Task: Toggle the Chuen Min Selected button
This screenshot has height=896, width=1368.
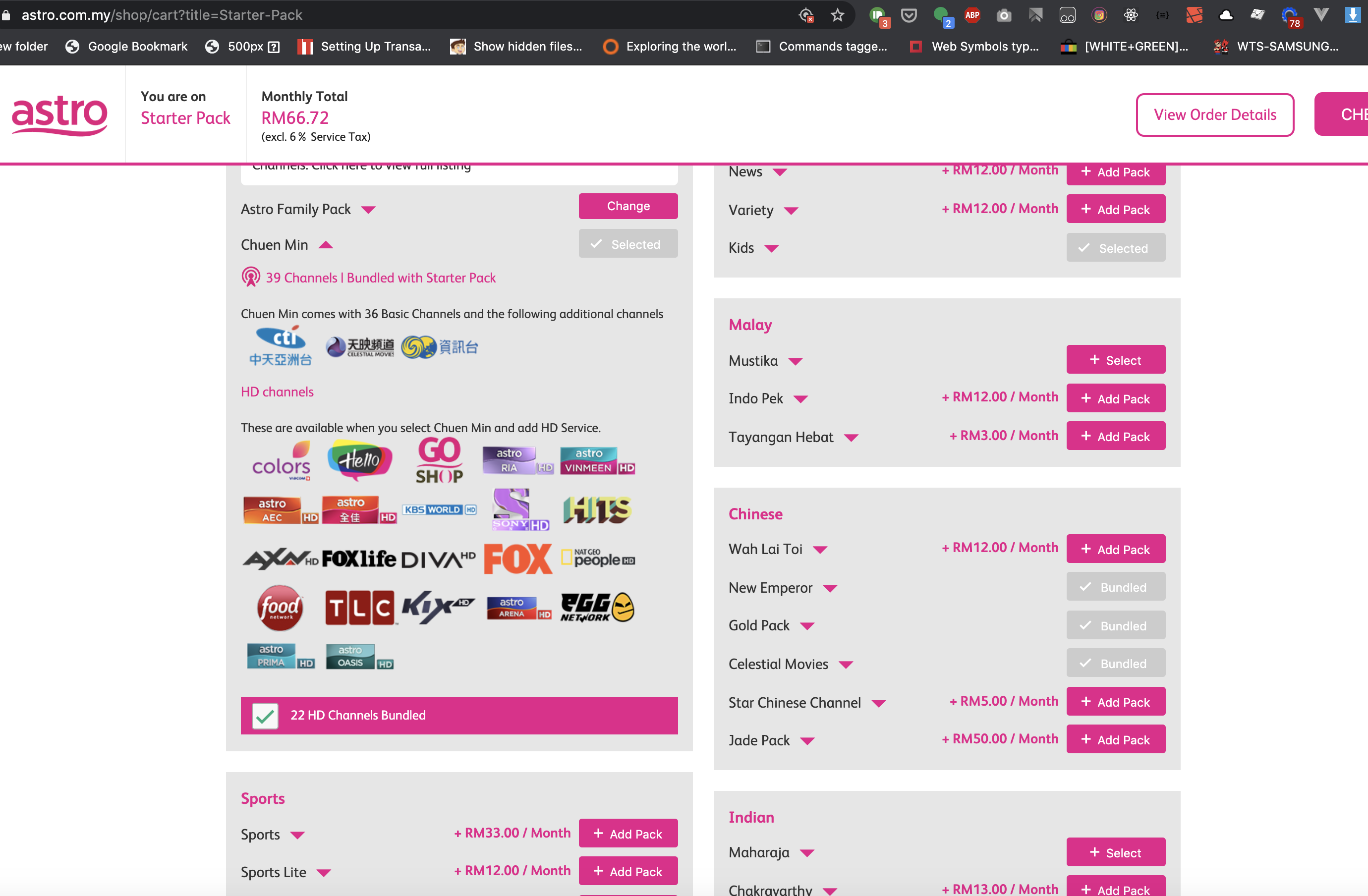Action: (x=627, y=244)
